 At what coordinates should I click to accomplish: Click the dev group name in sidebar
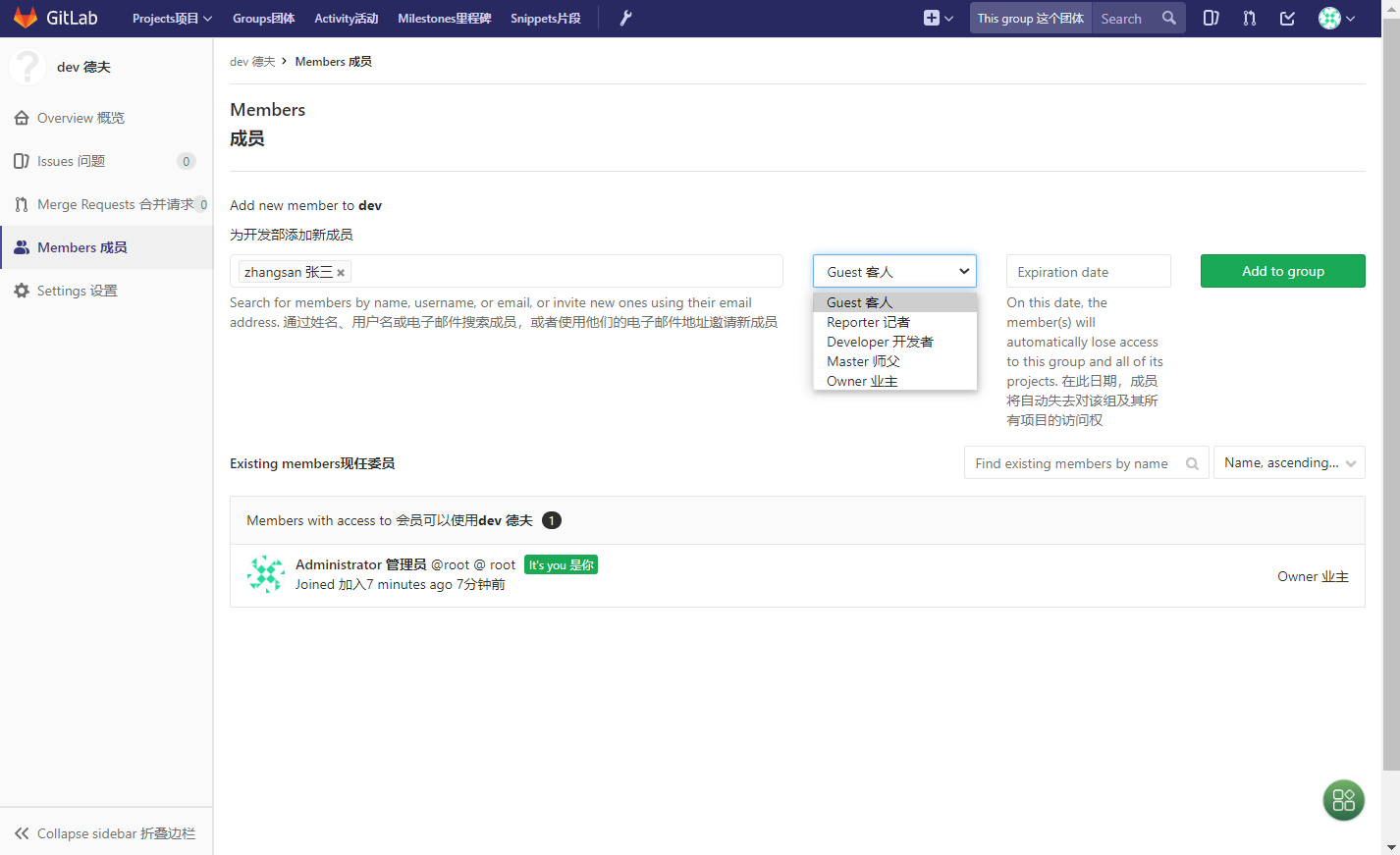click(83, 67)
